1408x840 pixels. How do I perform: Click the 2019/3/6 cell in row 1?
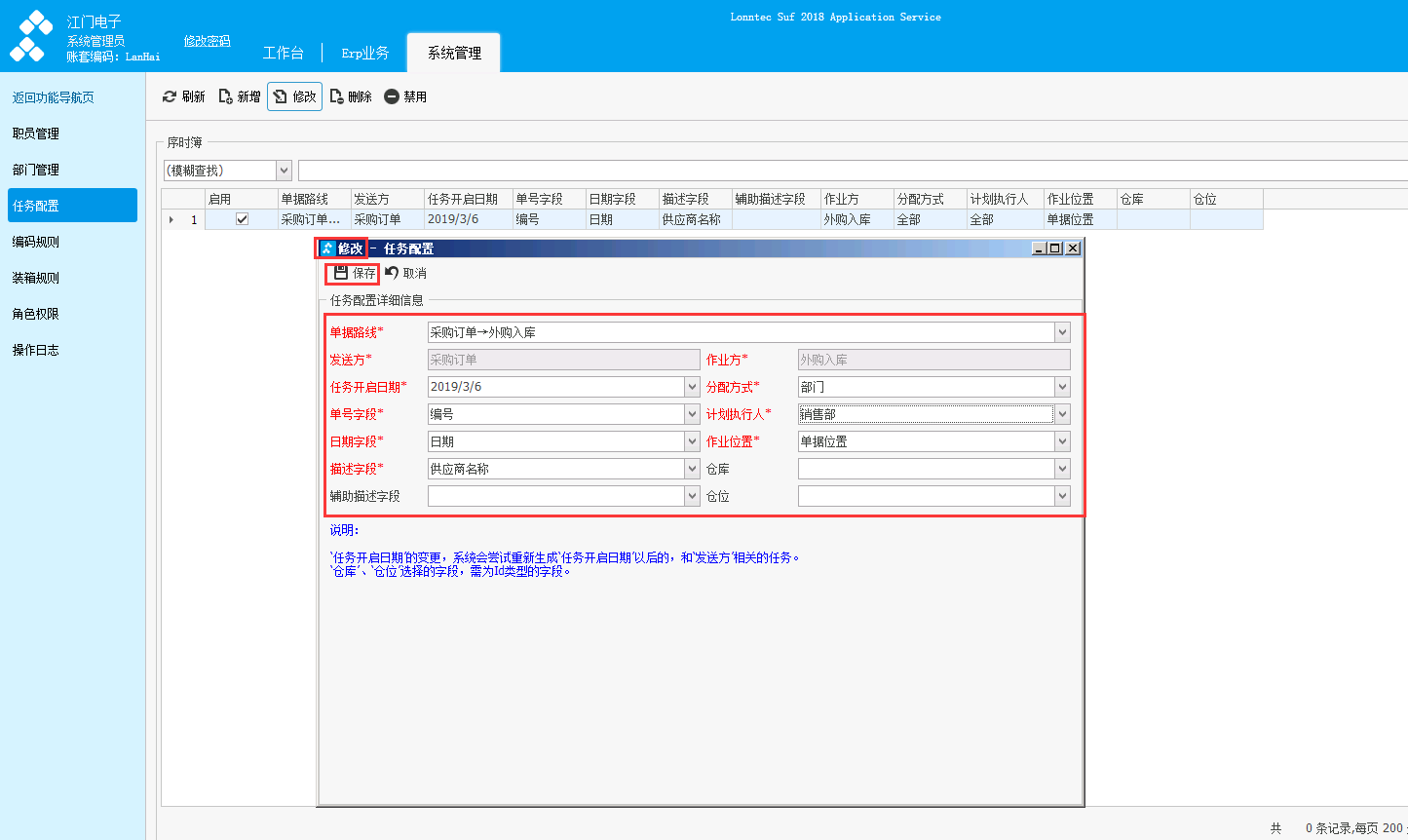469,219
